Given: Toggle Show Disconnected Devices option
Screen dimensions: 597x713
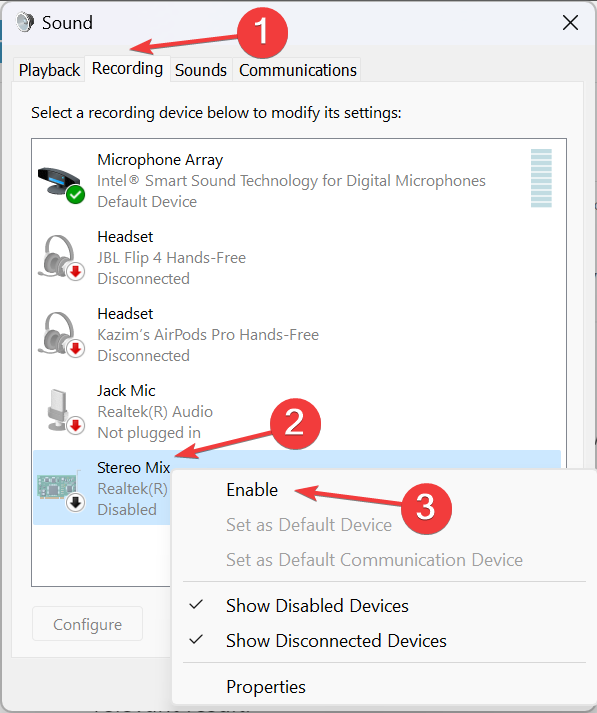Looking at the screenshot, I should coord(336,641).
